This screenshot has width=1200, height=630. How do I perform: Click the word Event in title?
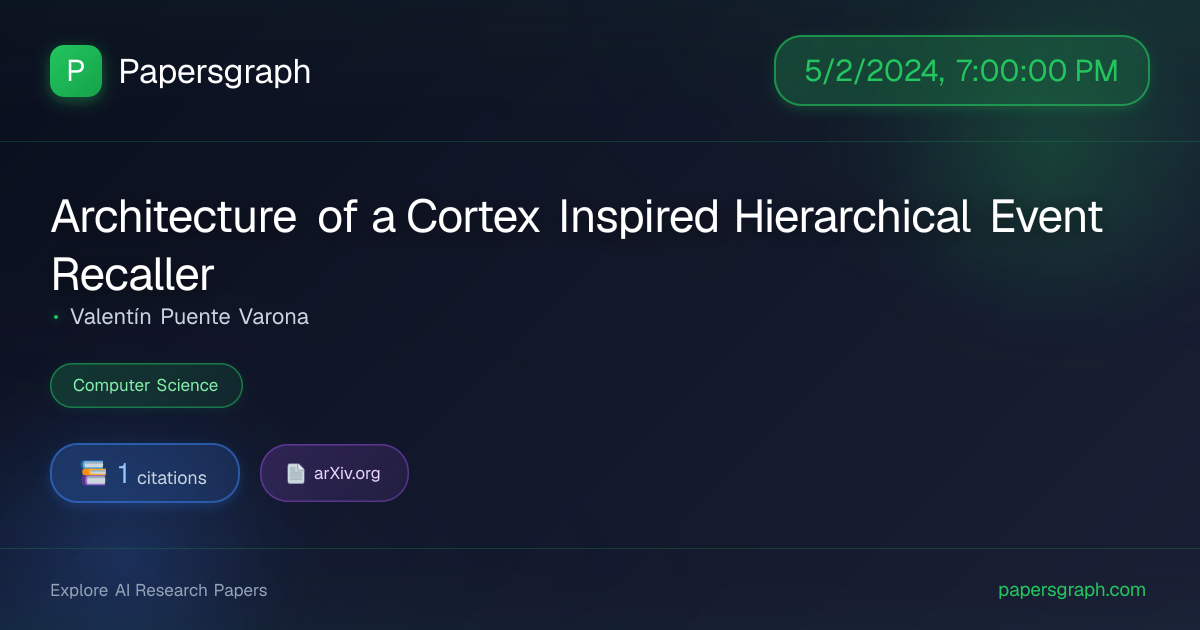coord(1047,216)
